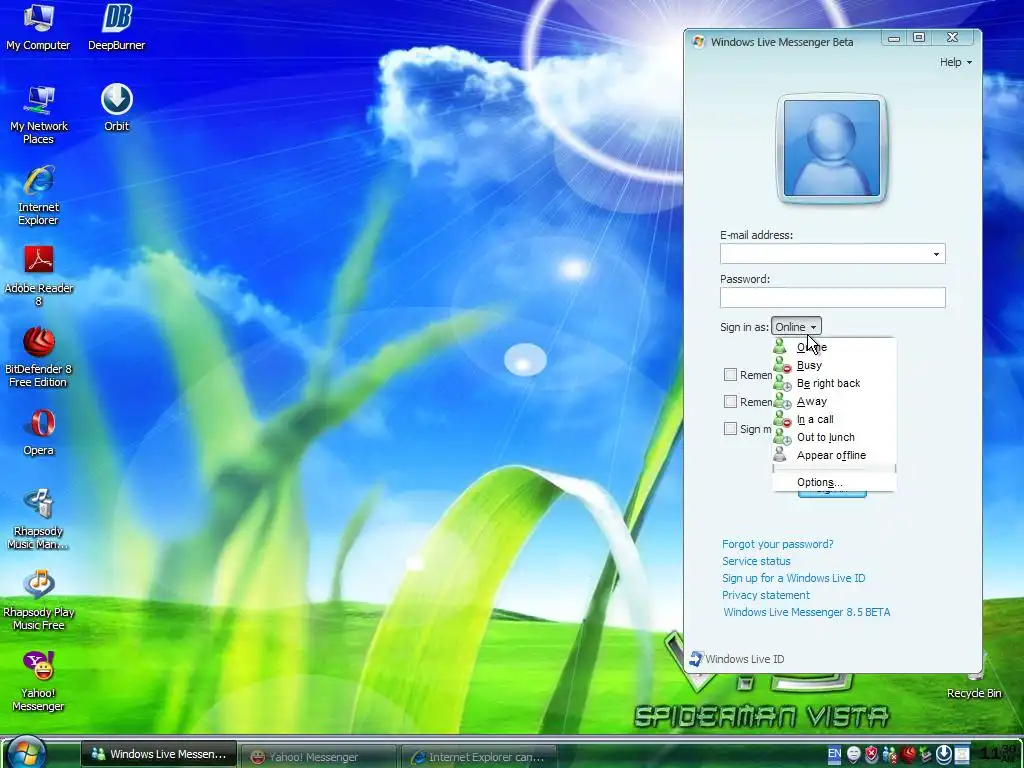Click inside the Password field
The height and width of the screenshot is (768, 1024).
[x=833, y=298]
